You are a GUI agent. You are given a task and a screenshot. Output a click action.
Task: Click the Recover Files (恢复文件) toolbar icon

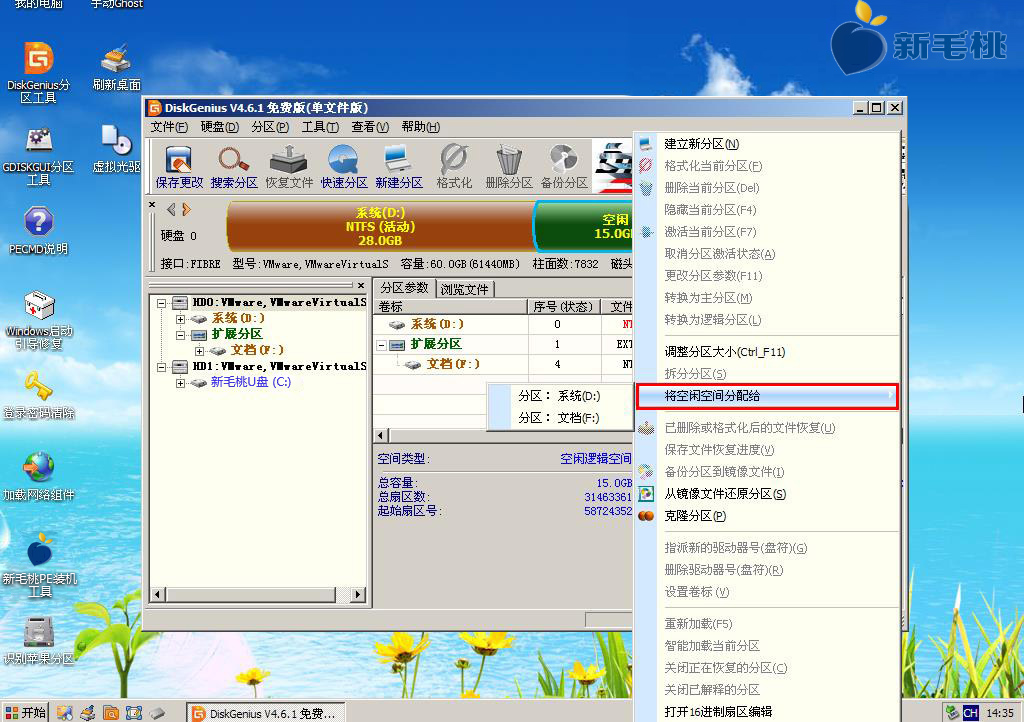(x=289, y=167)
